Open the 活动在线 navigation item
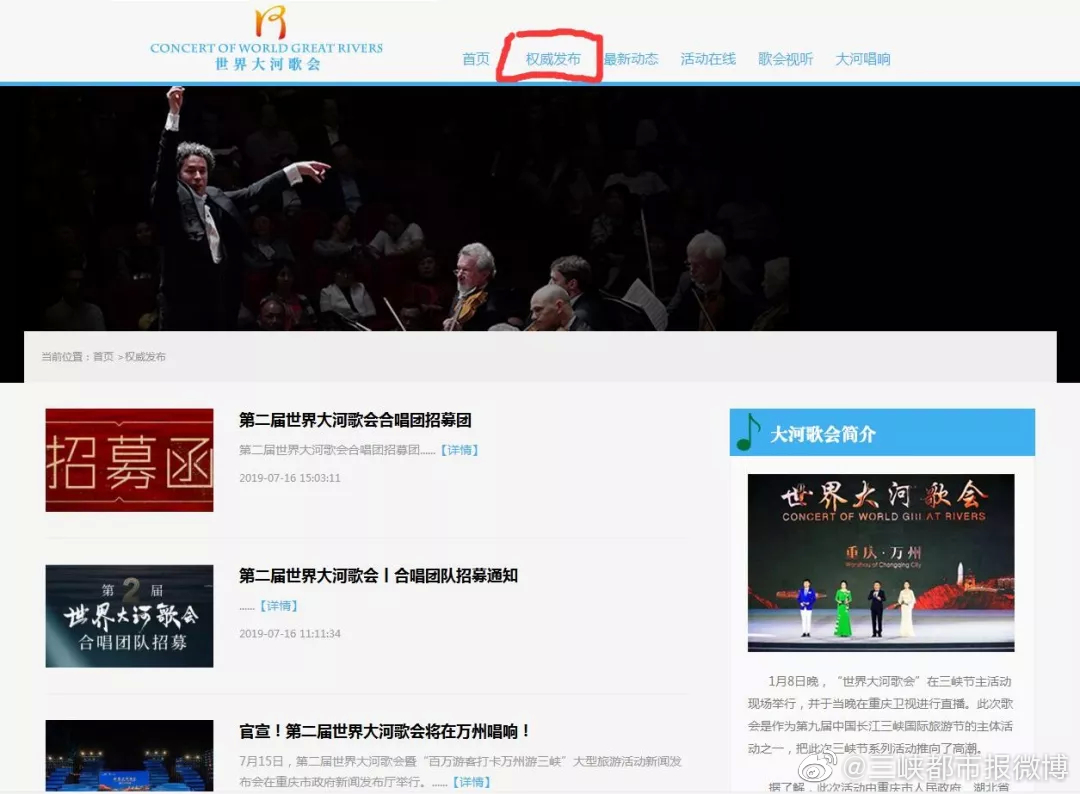 point(708,59)
